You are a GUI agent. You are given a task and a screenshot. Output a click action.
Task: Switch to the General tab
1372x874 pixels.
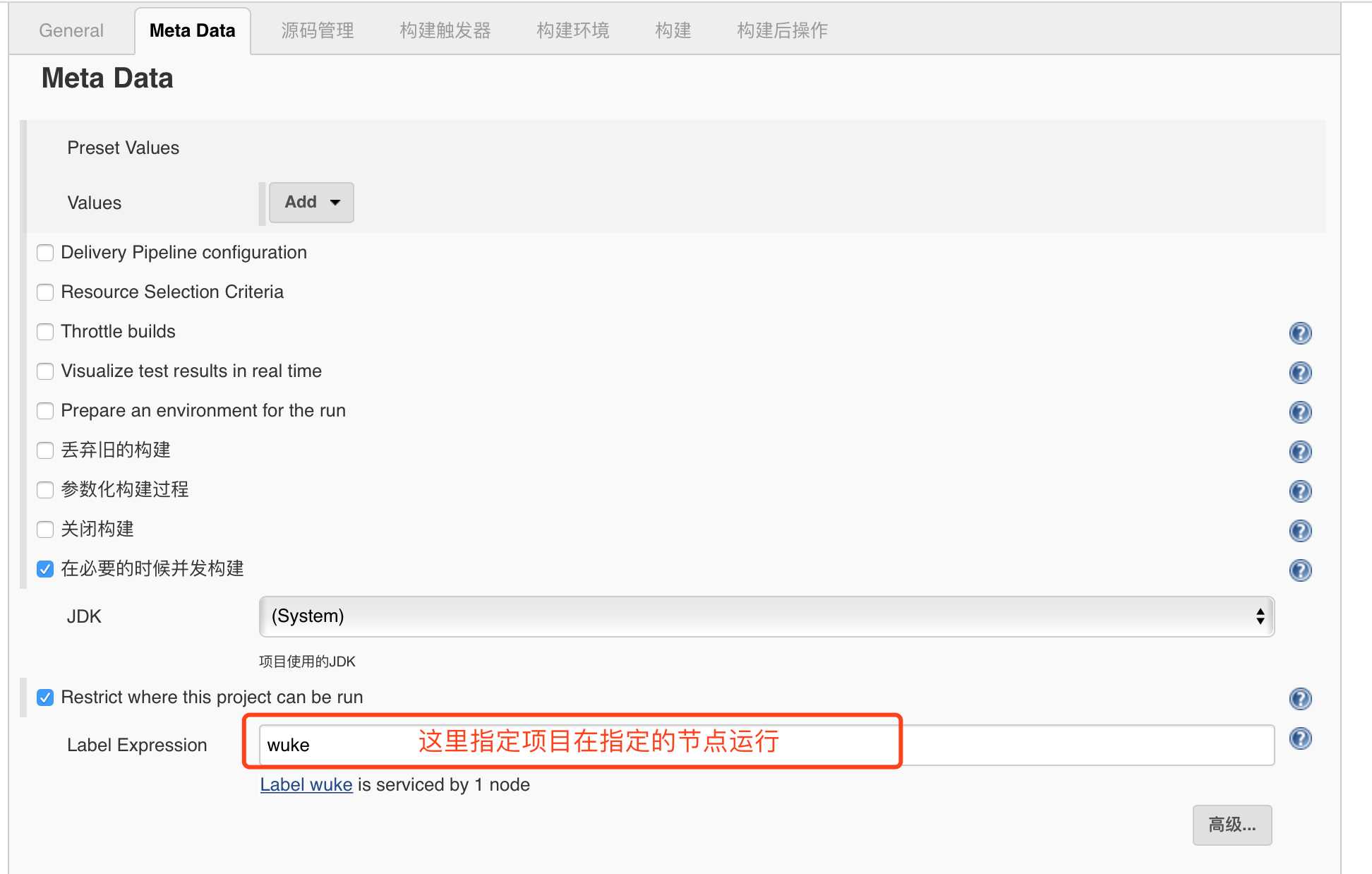71,30
